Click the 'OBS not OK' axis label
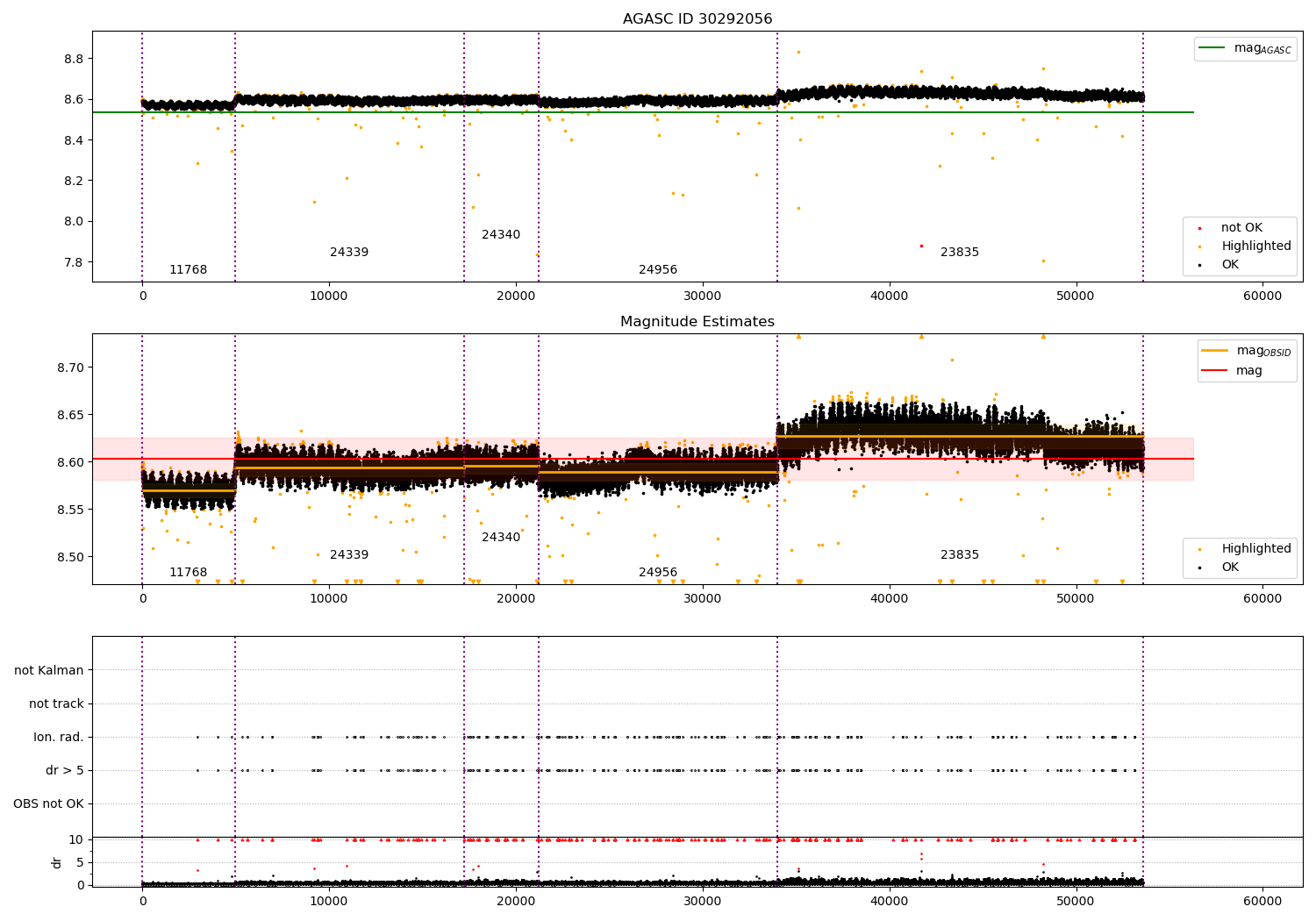1316x921 pixels. click(48, 803)
